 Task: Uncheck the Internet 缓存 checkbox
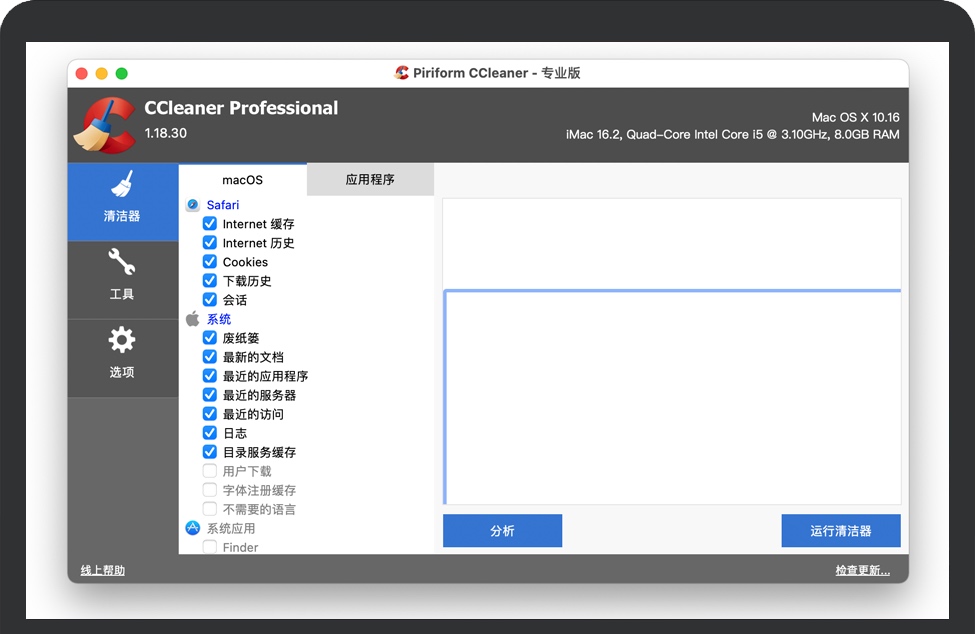pyautogui.click(x=210, y=224)
